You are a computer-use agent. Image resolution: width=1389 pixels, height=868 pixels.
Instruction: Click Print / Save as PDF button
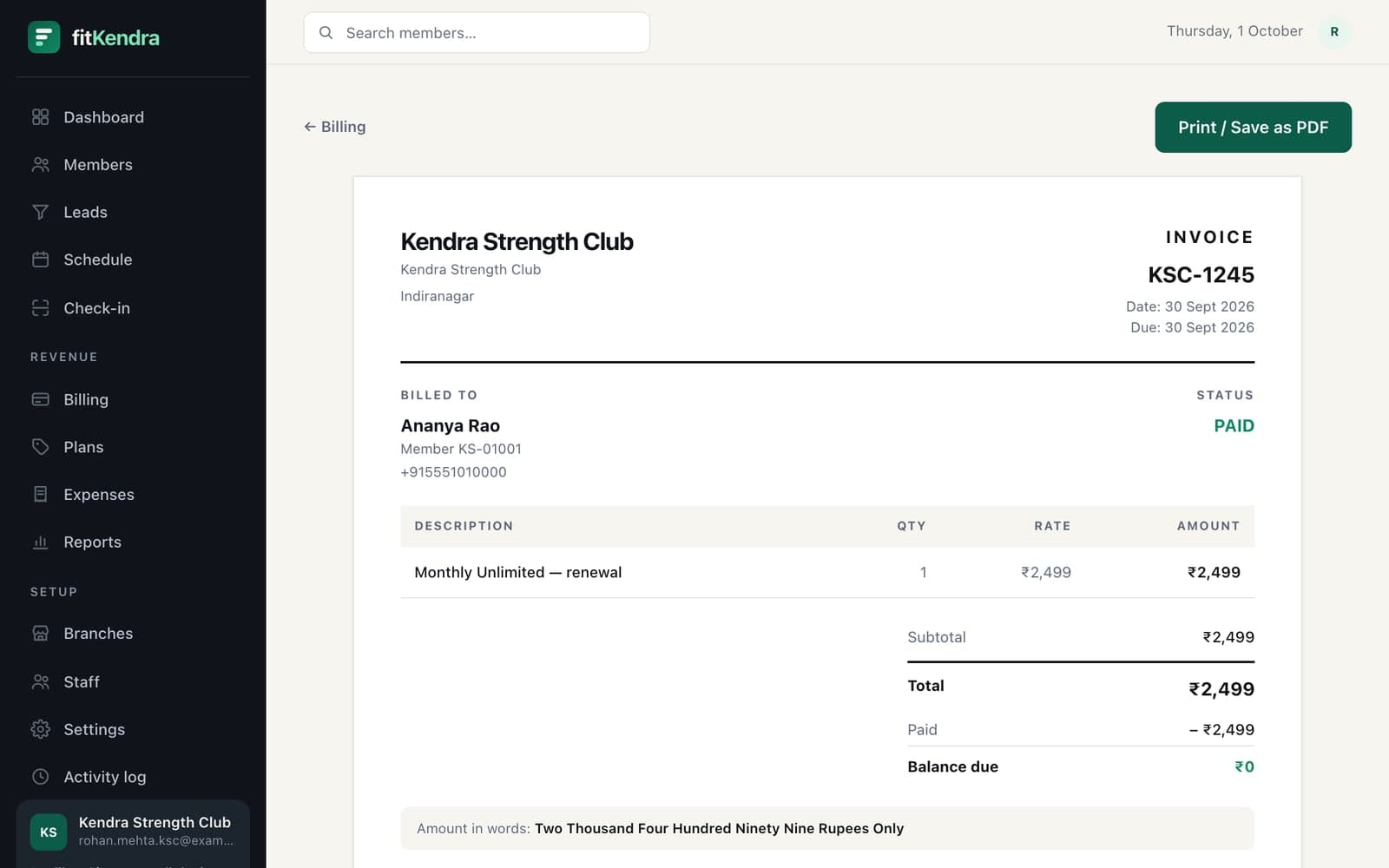click(x=1253, y=128)
